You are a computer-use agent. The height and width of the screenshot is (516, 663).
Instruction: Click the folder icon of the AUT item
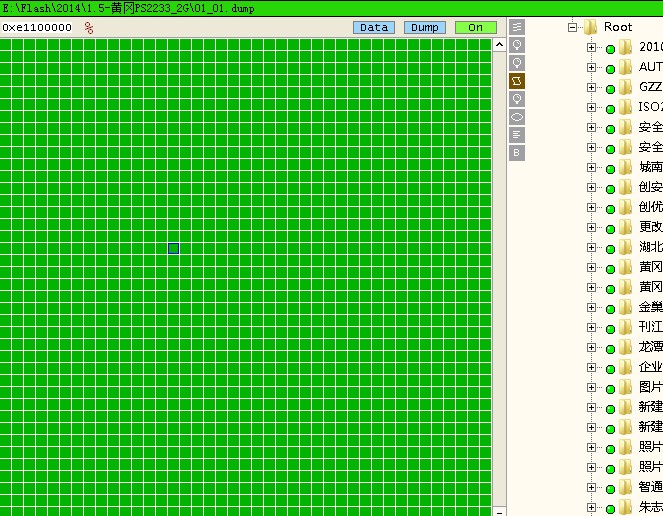[625, 67]
